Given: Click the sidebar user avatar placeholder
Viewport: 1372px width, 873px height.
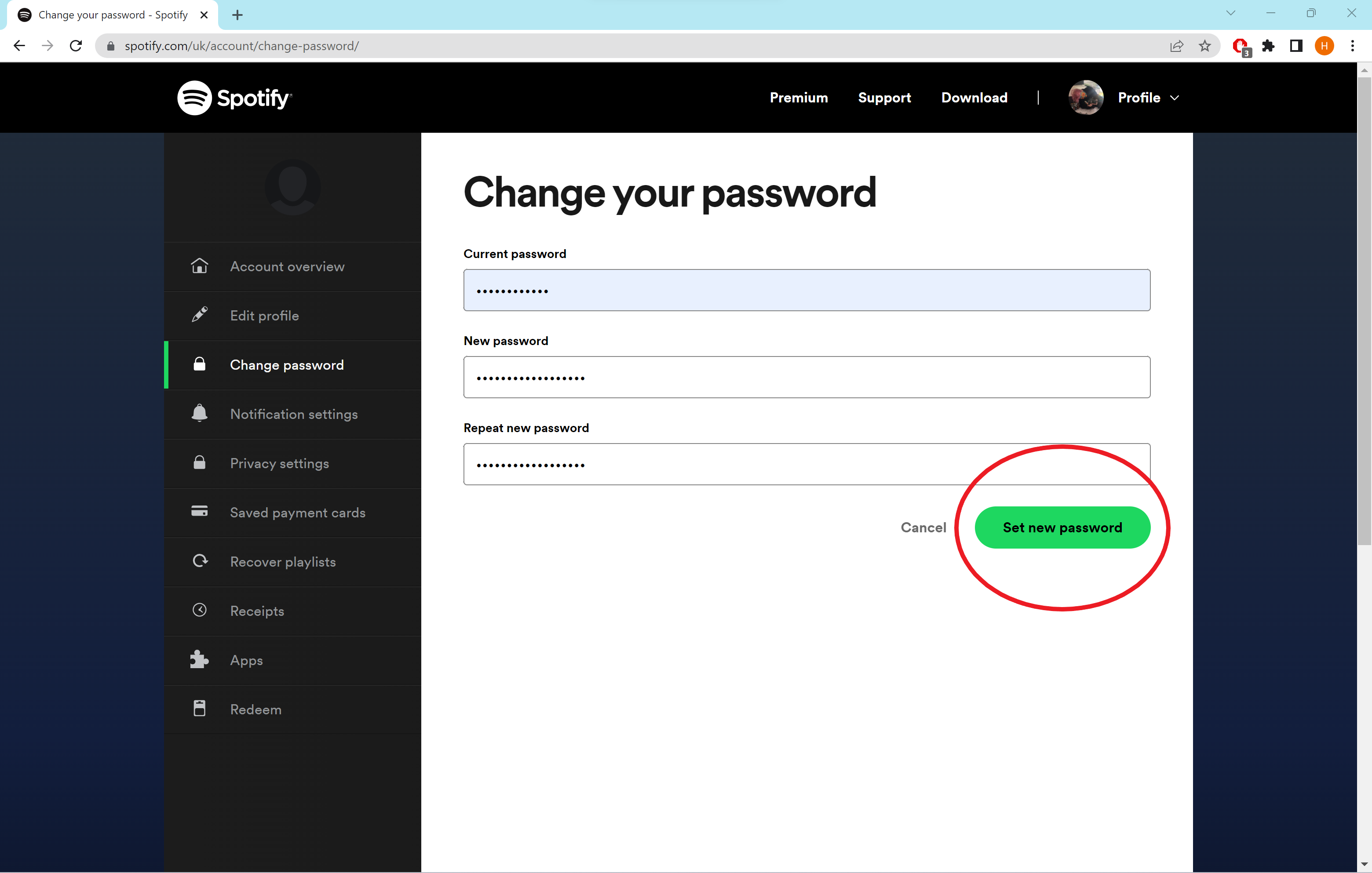Looking at the screenshot, I should (293, 187).
